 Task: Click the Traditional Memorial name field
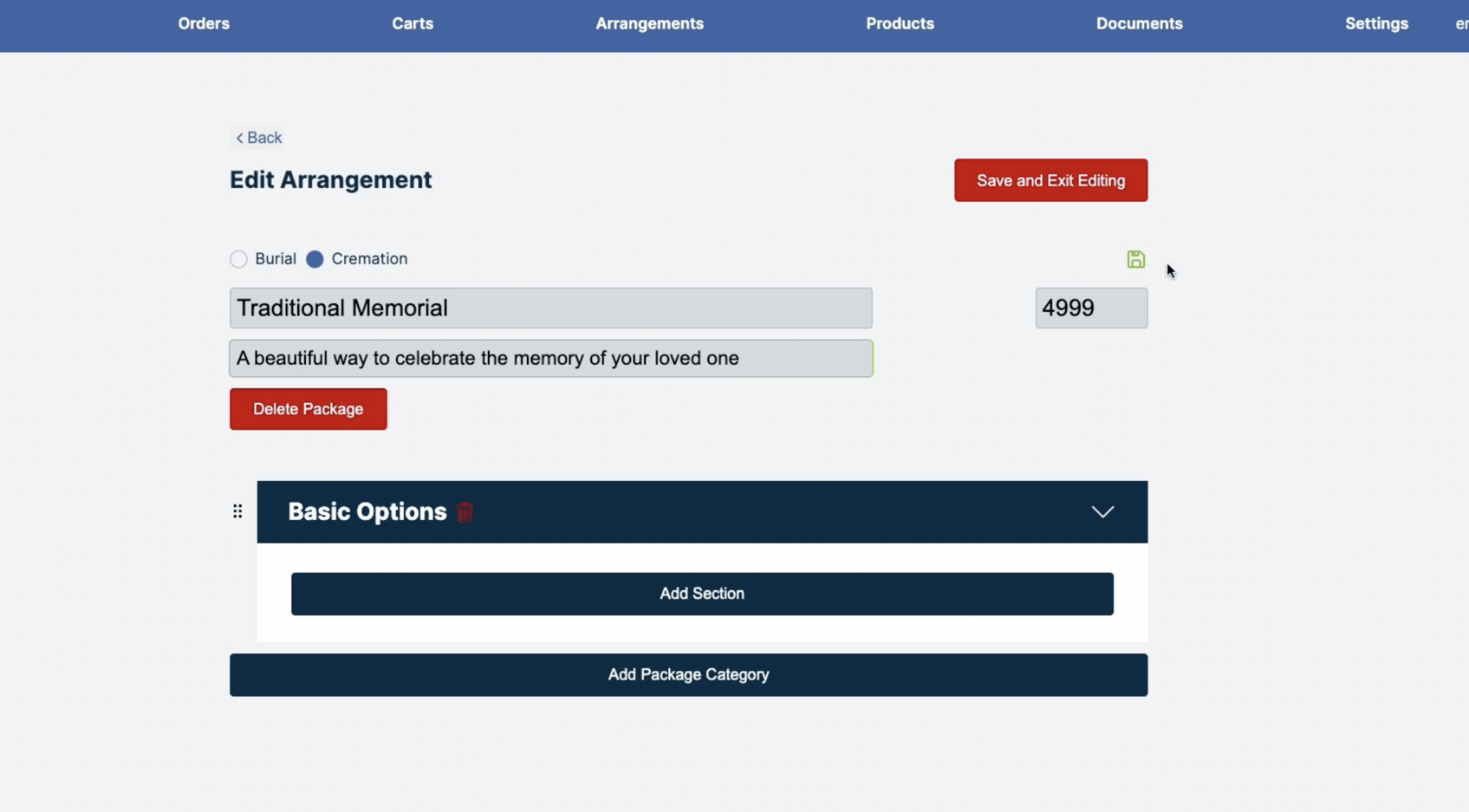click(550, 308)
